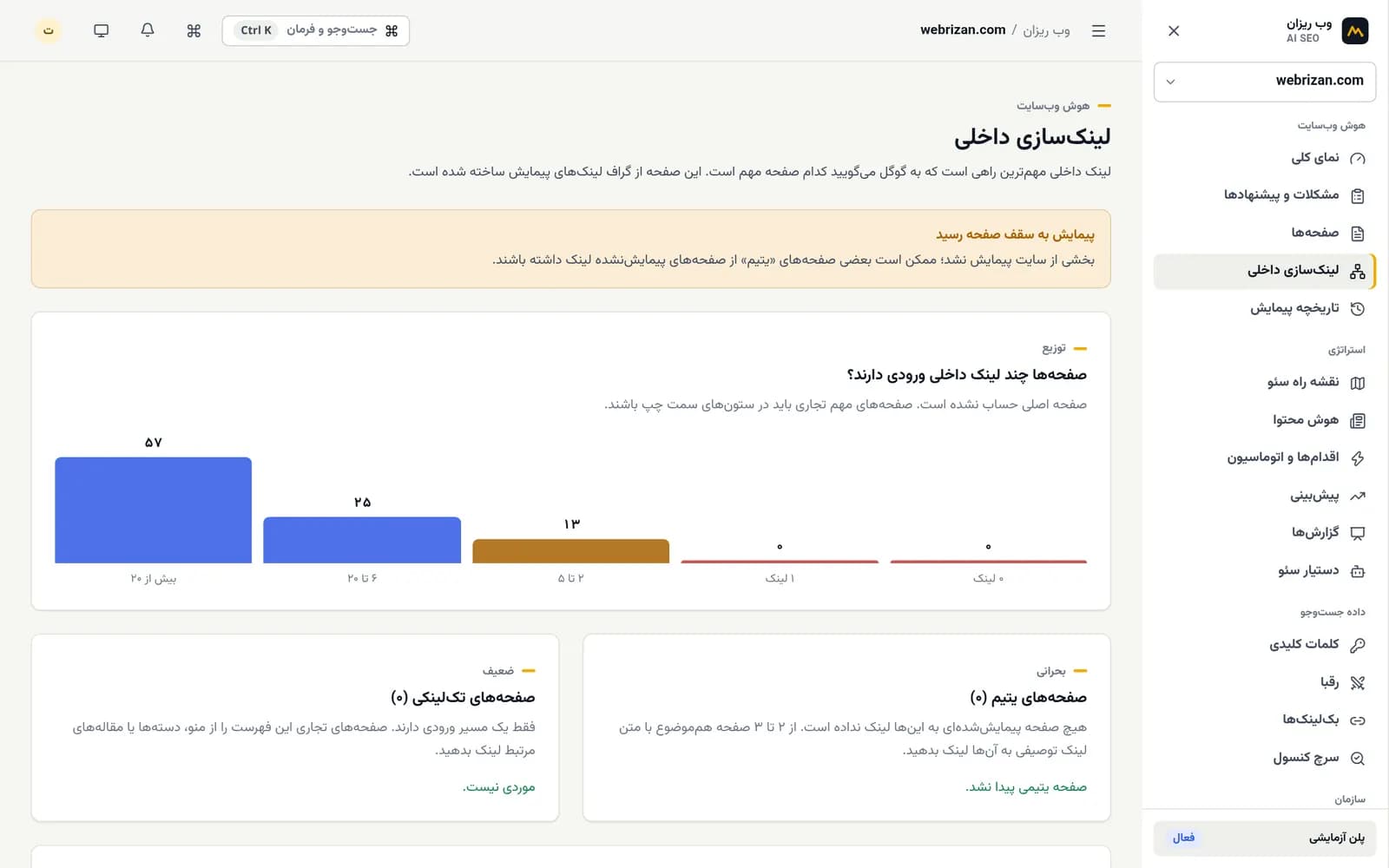Open سرچ کنسول in the sidebar
The image size is (1389, 868).
(1265, 758)
